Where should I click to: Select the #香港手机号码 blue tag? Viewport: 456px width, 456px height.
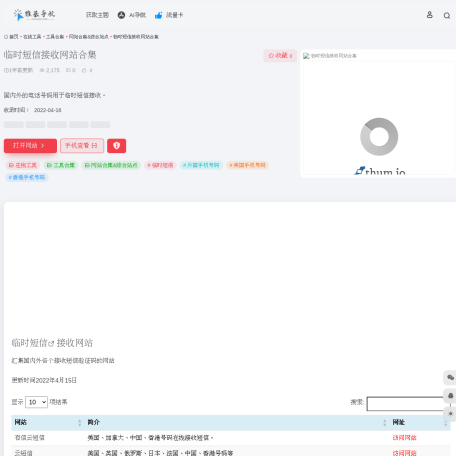click(x=27, y=177)
